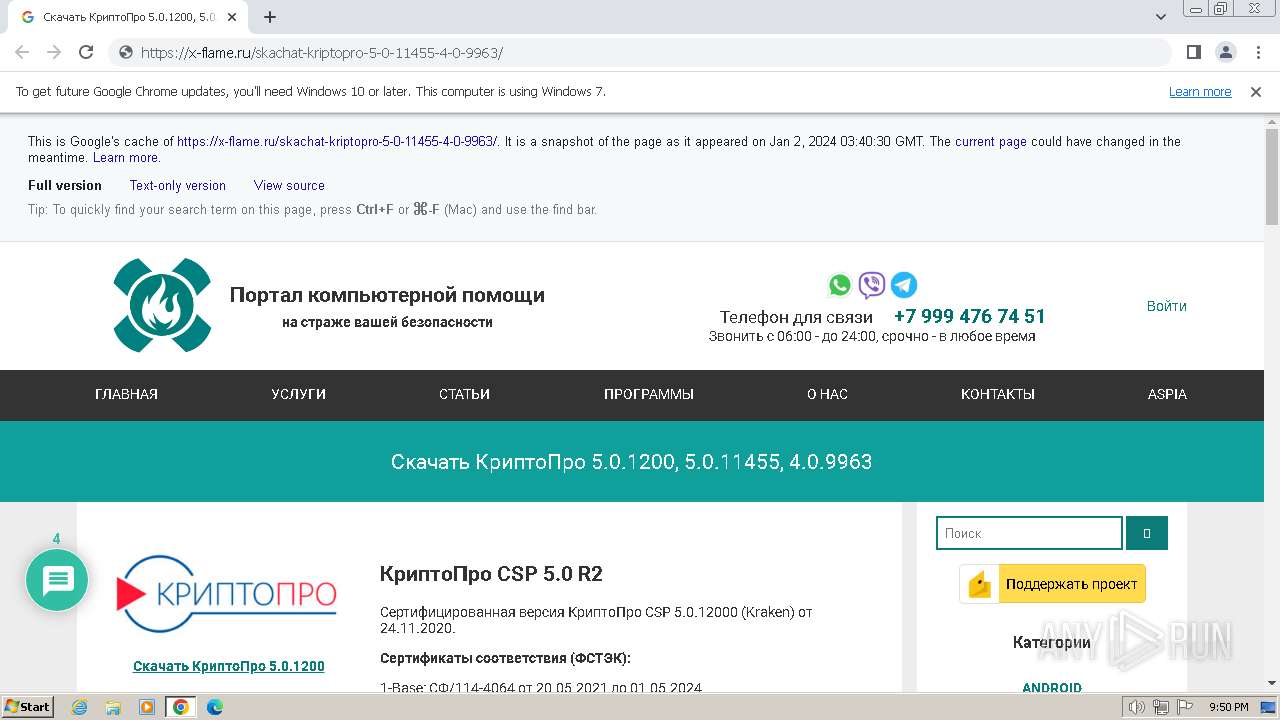1280x720 pixels.
Task: Click the КриптоПро CSP 5.0 R2 heading
Action: 491,574
